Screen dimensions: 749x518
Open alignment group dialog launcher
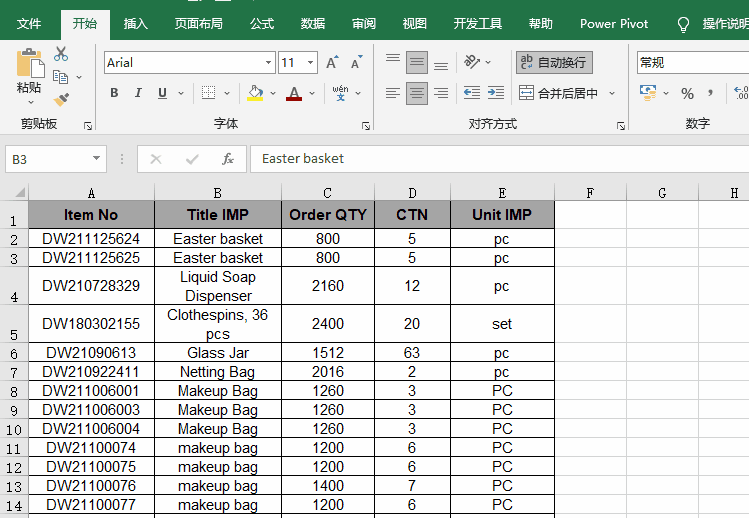tap(621, 126)
